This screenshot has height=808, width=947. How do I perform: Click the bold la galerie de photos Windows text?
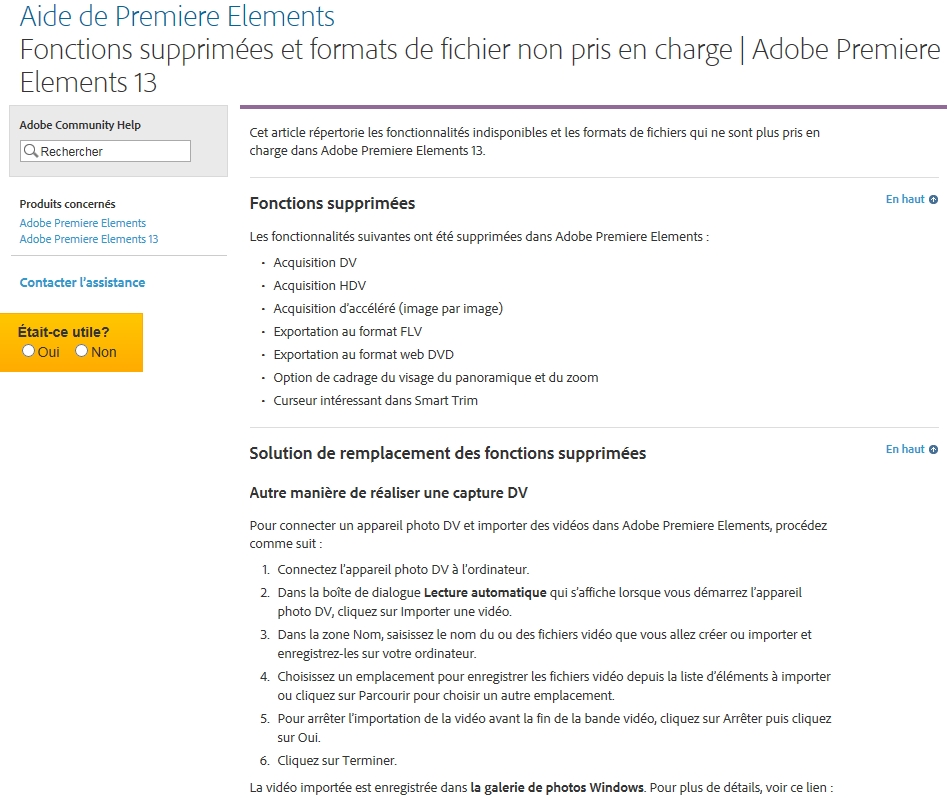point(557,787)
